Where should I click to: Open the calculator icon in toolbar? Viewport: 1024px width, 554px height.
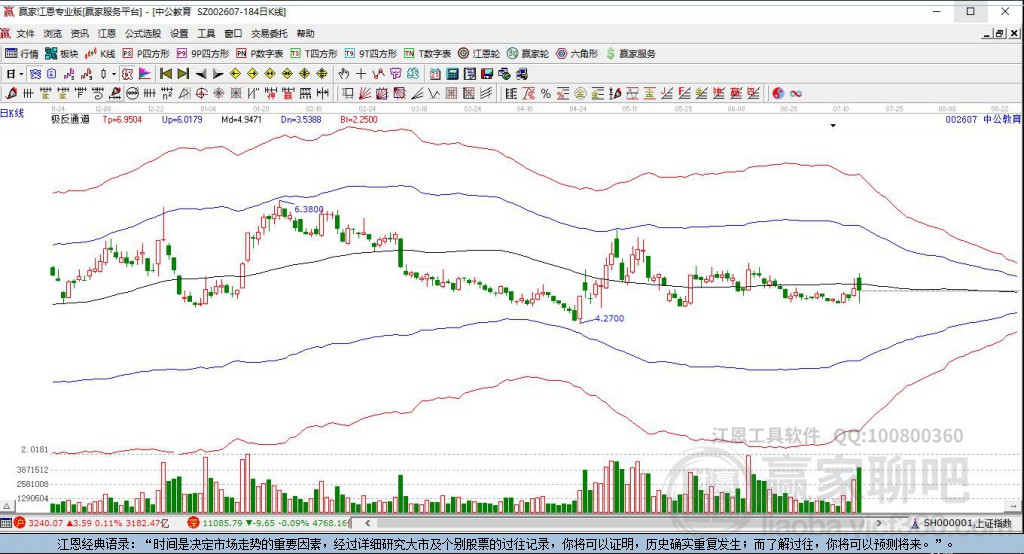(x=452, y=74)
